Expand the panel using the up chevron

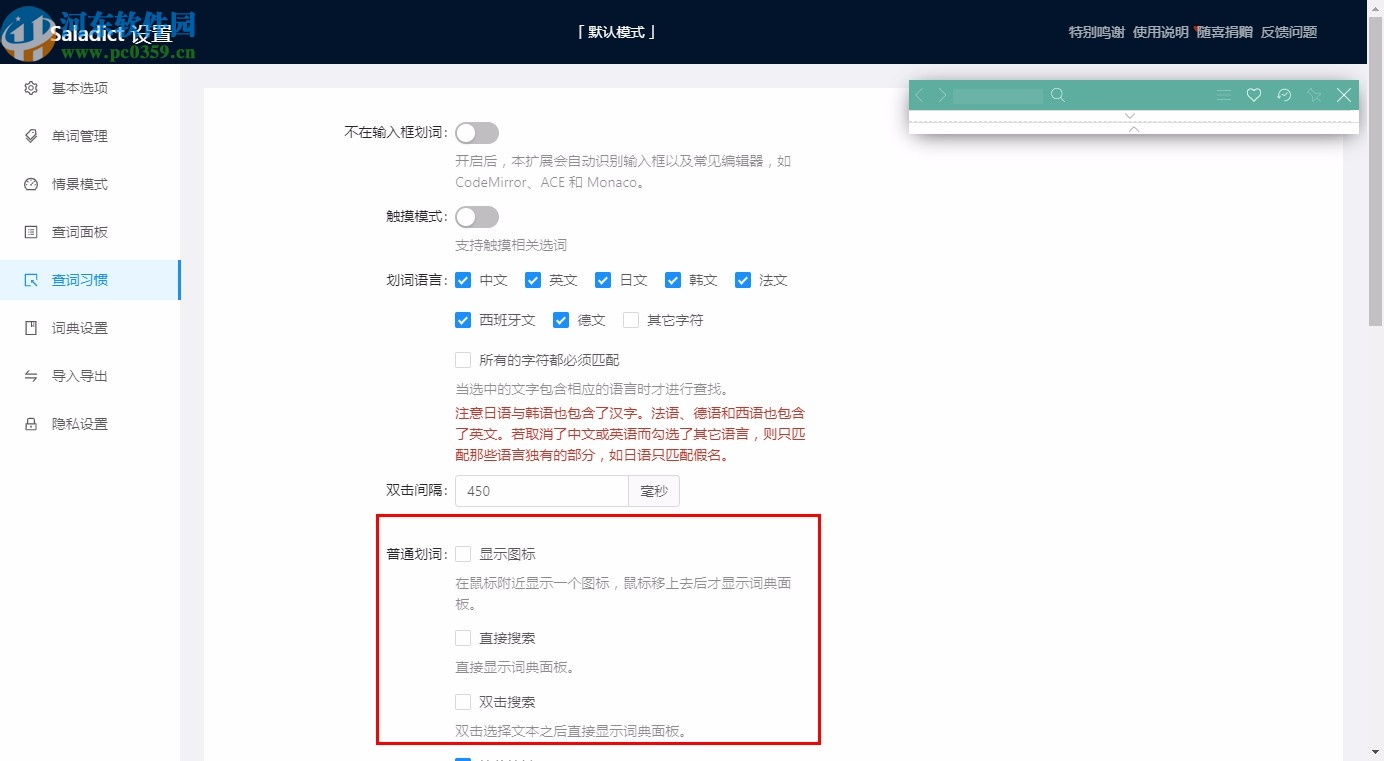click(x=1134, y=130)
